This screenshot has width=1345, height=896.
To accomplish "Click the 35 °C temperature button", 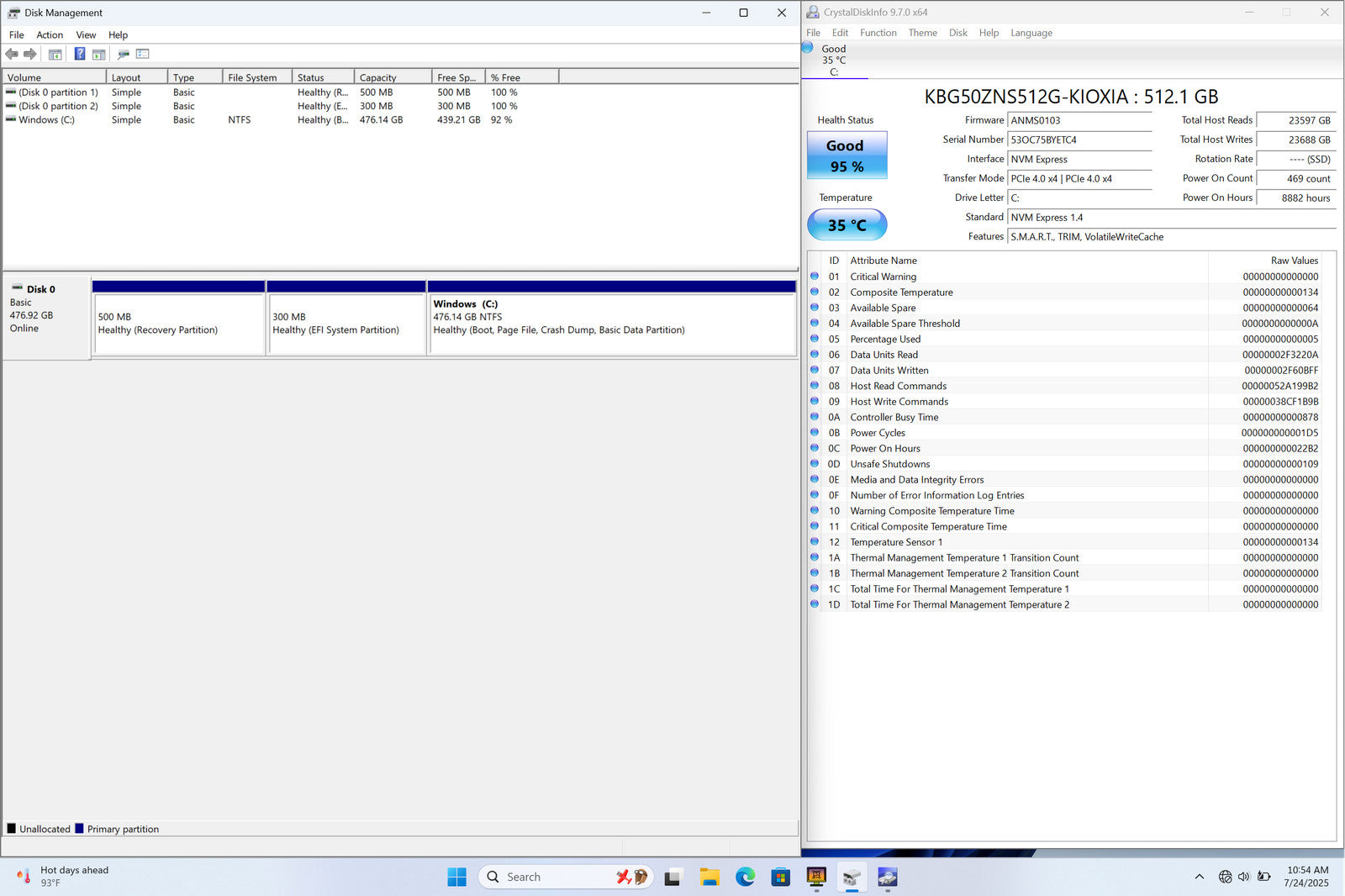I will tap(847, 225).
